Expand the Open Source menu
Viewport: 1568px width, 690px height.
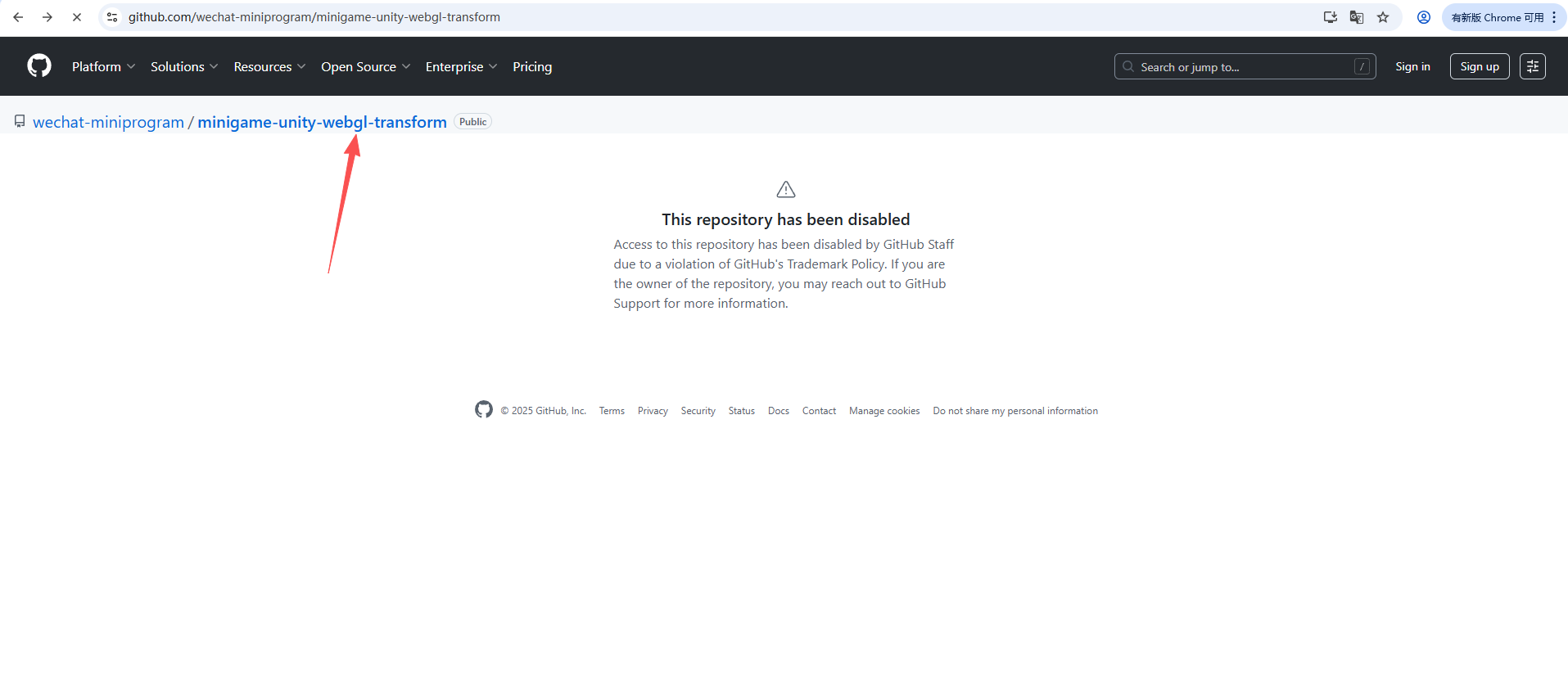365,66
